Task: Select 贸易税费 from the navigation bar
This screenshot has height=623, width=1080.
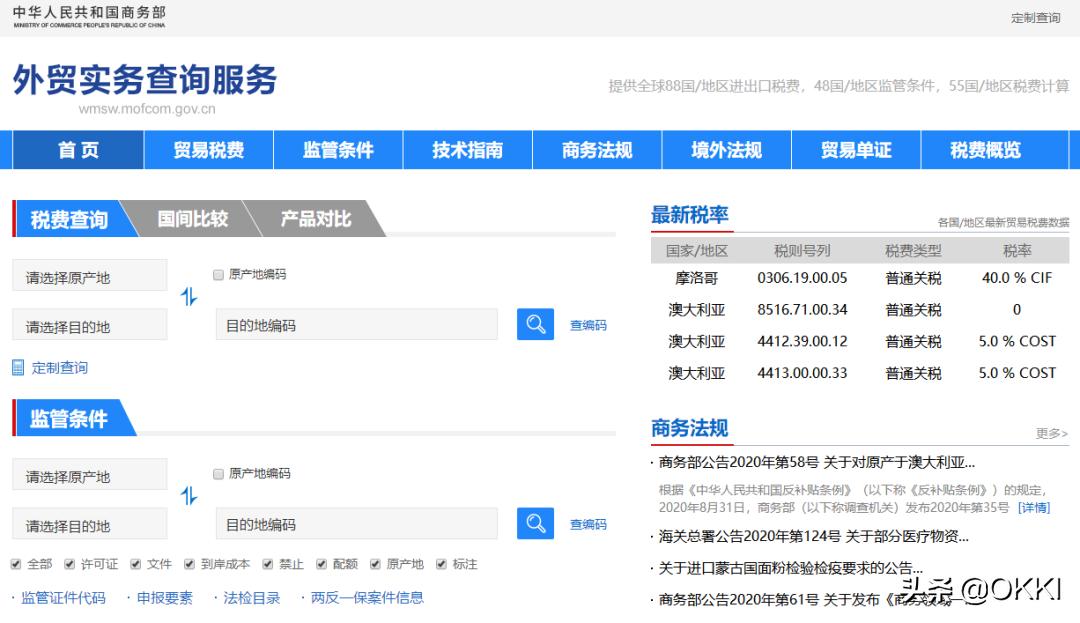Action: point(207,150)
